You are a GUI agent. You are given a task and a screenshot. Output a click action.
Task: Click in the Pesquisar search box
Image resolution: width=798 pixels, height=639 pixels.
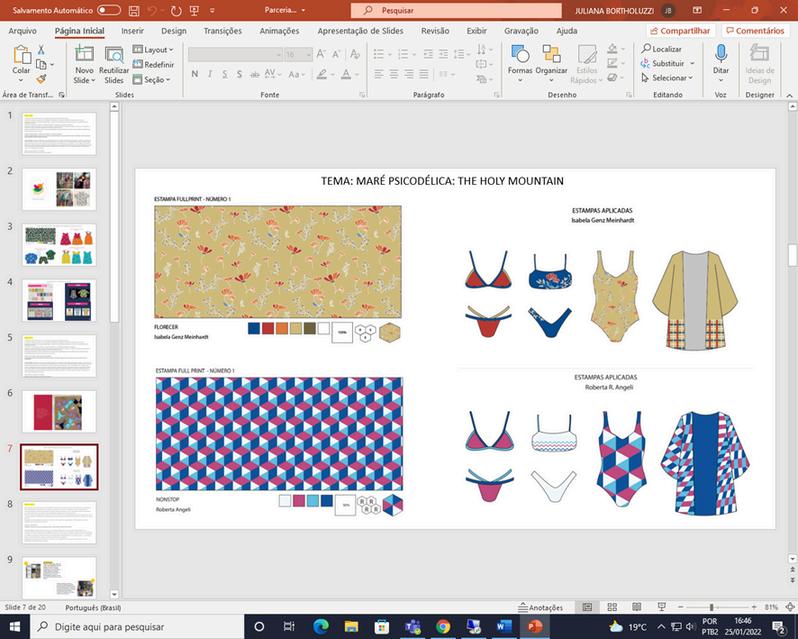pos(456,10)
